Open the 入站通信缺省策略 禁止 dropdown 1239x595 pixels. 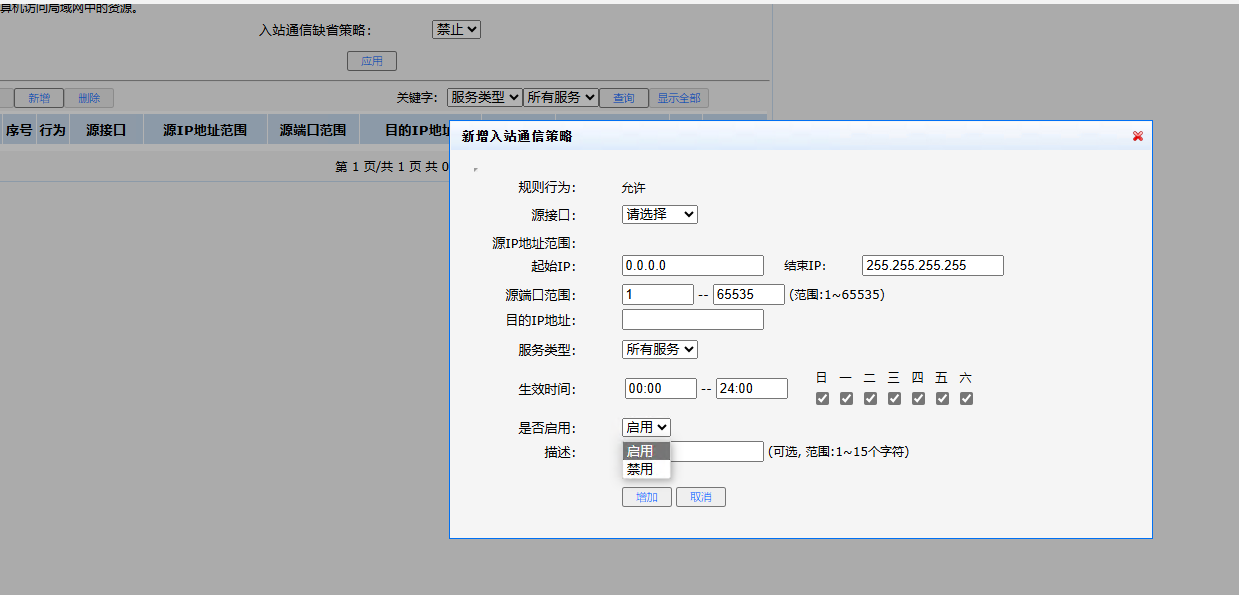pos(456,30)
